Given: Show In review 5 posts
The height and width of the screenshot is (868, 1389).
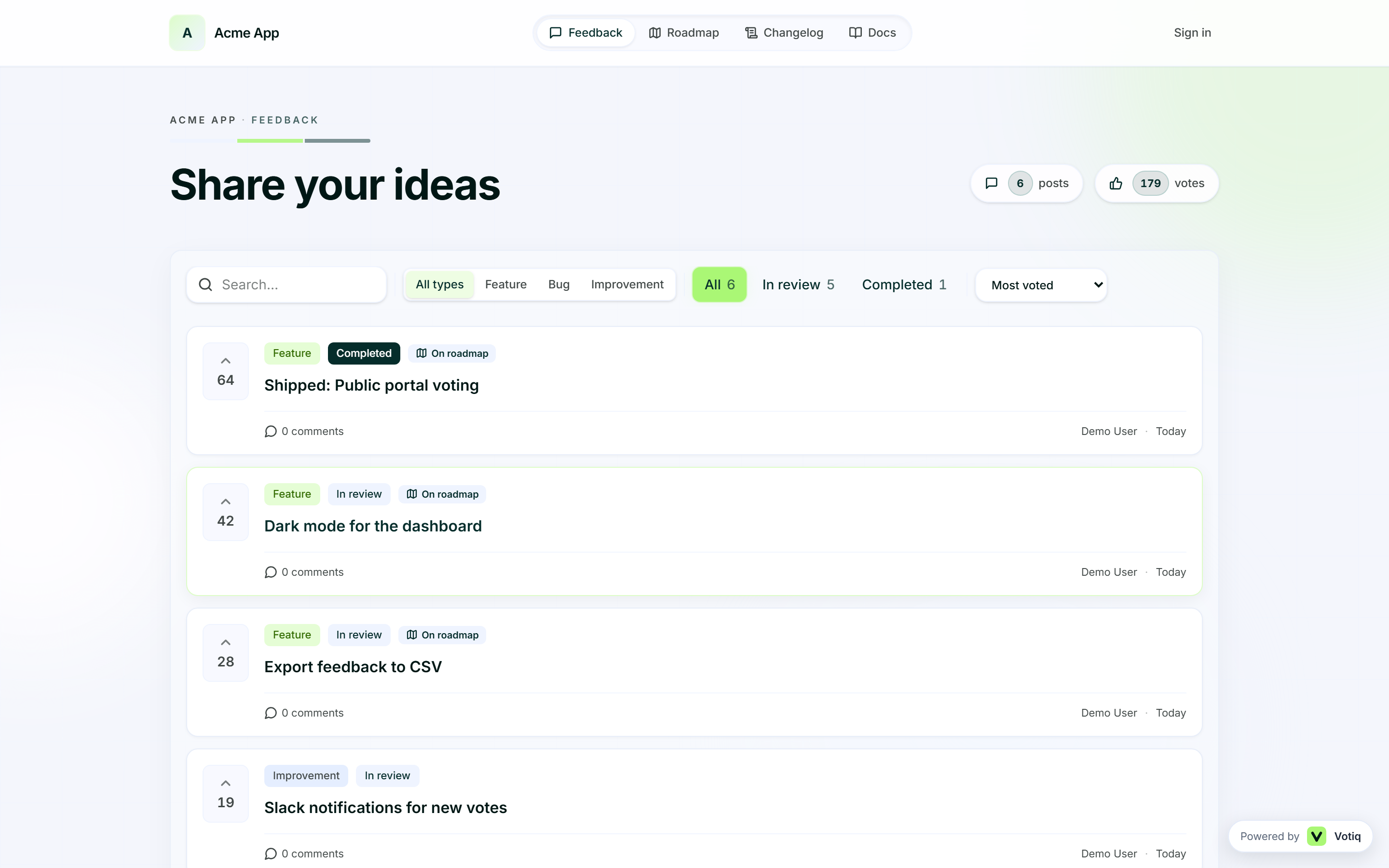Looking at the screenshot, I should [x=798, y=285].
